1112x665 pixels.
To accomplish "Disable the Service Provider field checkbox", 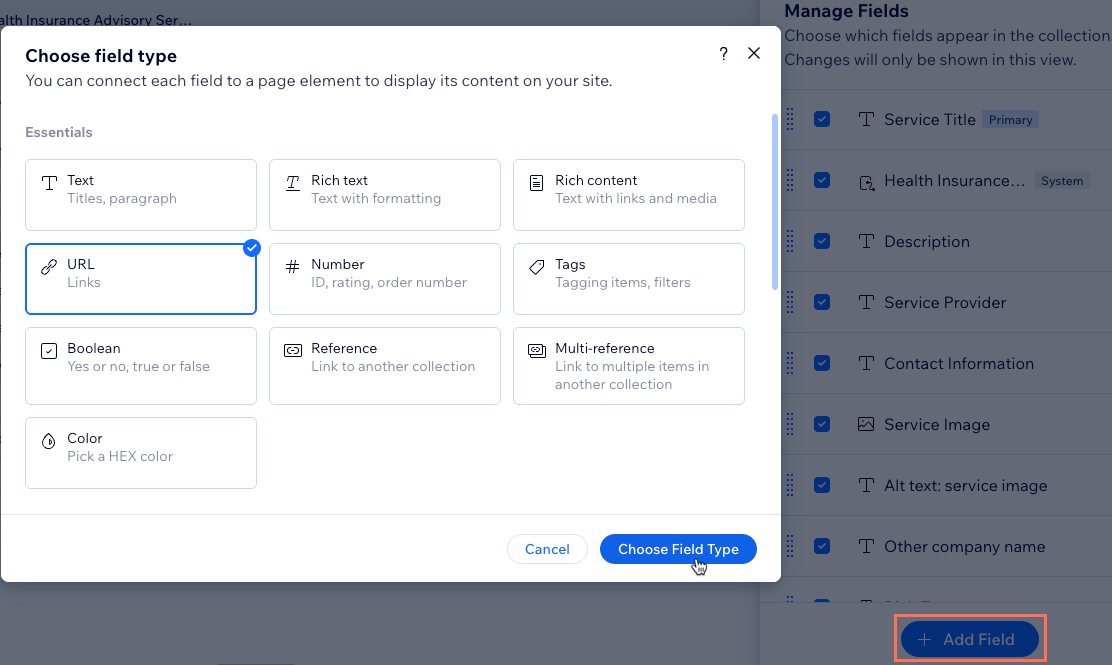I will point(822,302).
